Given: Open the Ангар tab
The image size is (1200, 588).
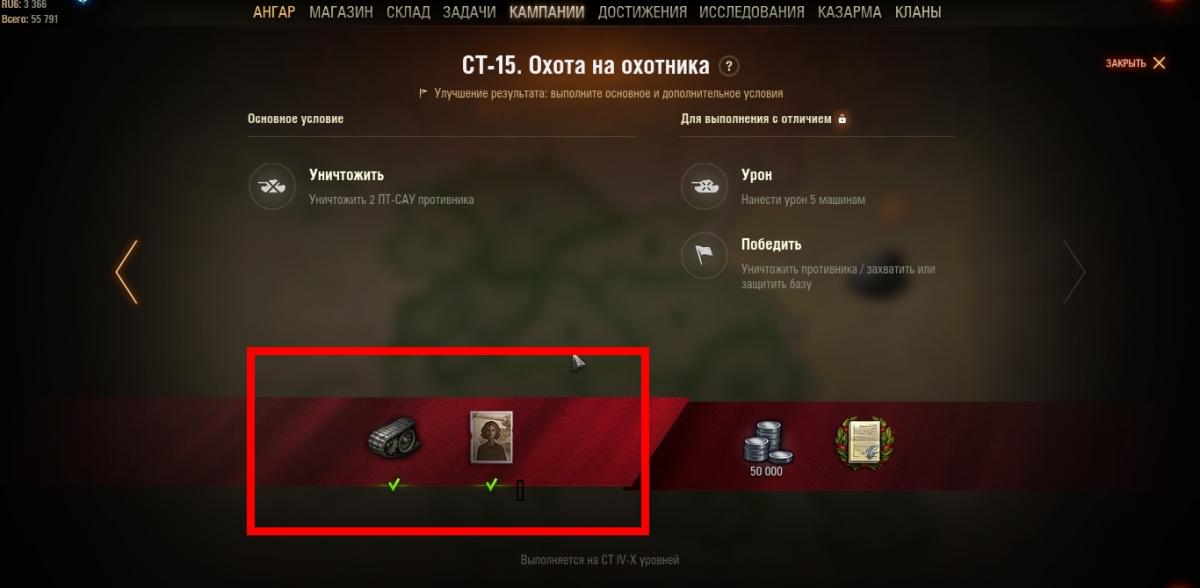Looking at the screenshot, I should [274, 13].
